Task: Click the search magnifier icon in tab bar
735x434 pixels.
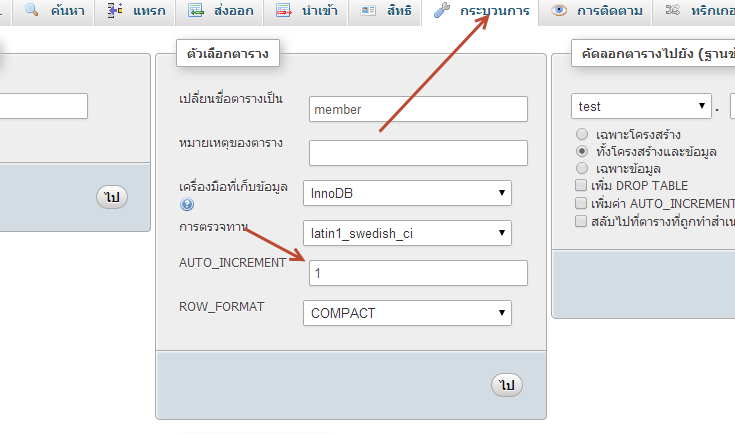Action: click(x=31, y=10)
